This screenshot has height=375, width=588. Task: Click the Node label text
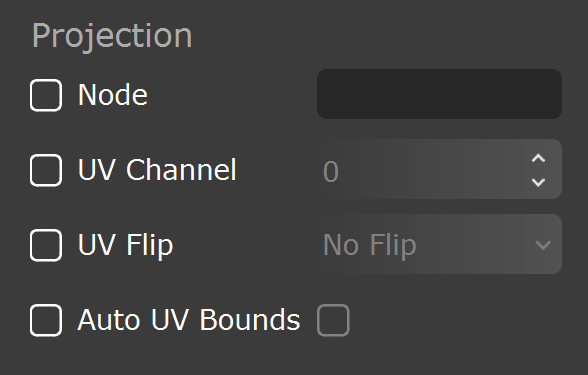[113, 95]
